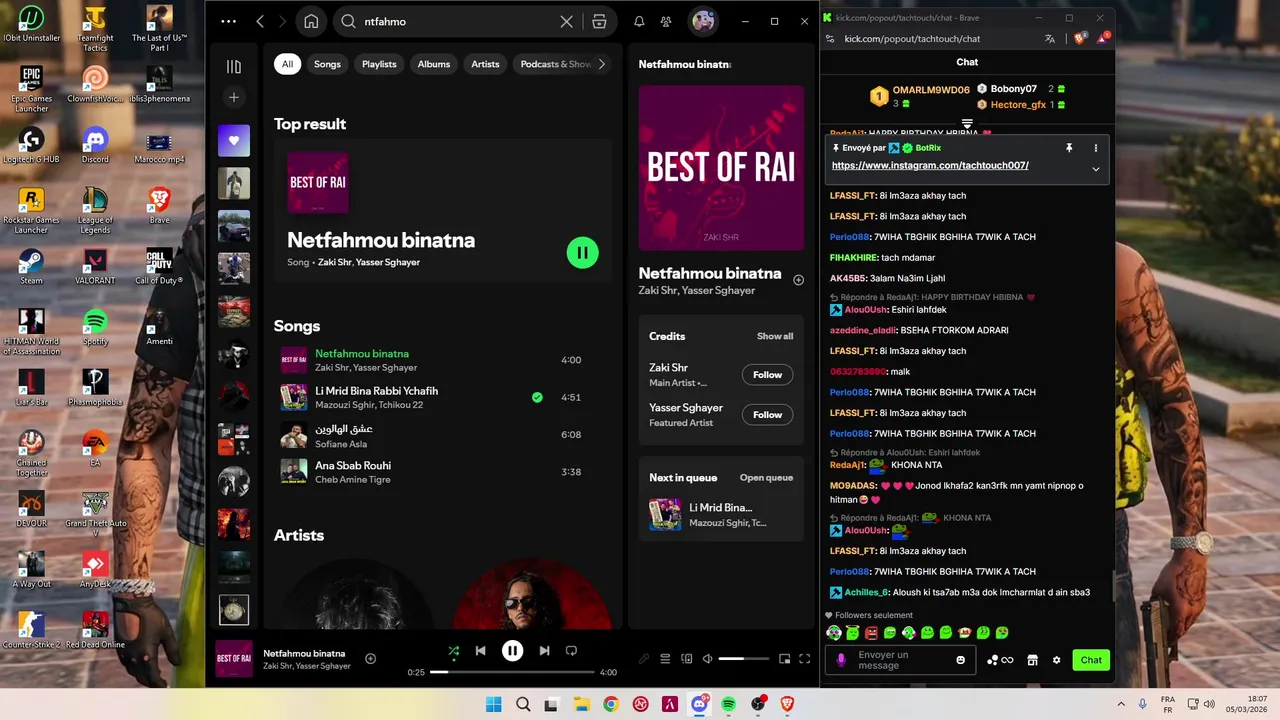Unpin the pinned BotRix message
1280x720 pixels.
[1069, 148]
